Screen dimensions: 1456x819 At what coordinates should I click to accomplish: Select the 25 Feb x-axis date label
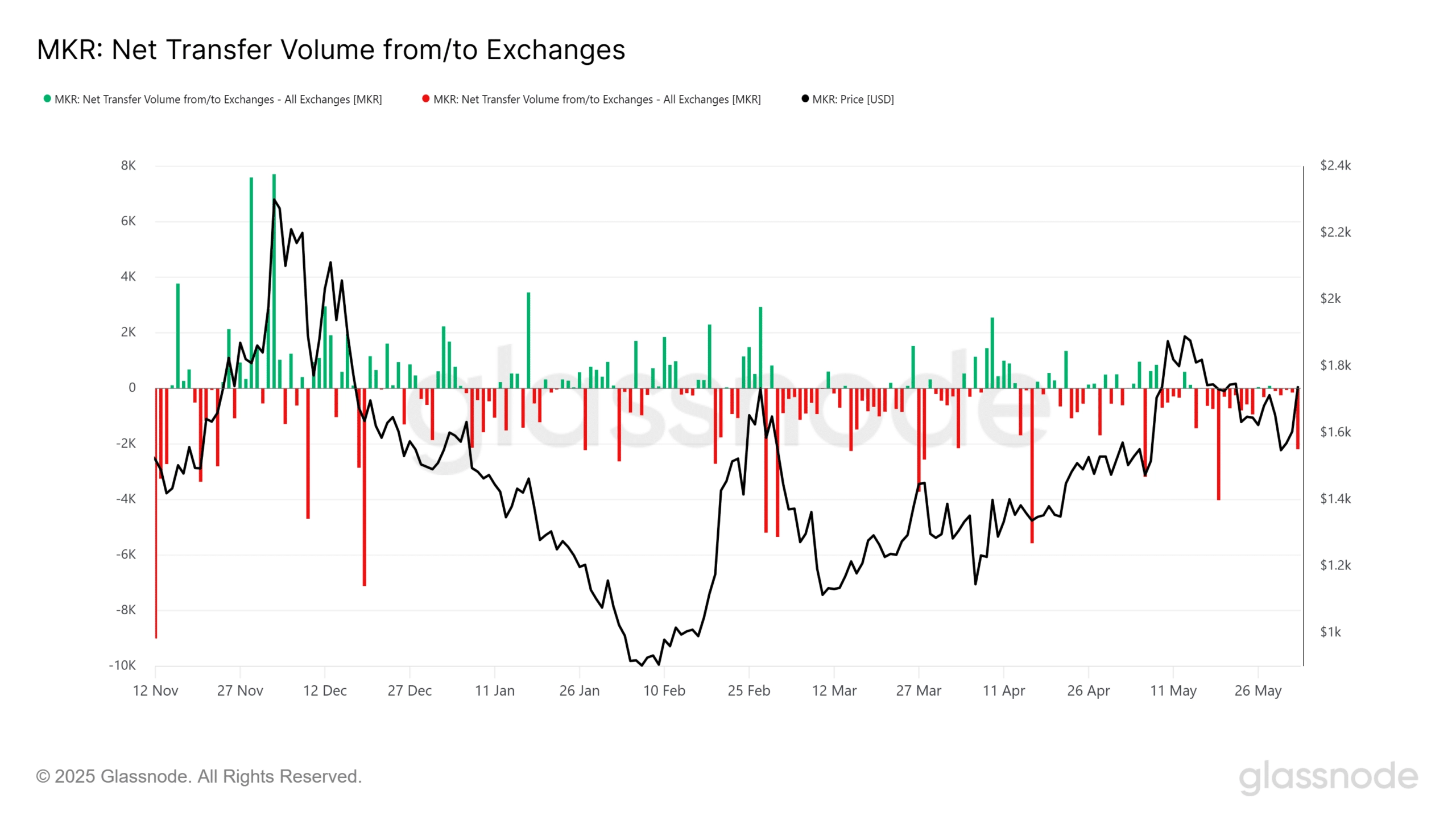748,690
